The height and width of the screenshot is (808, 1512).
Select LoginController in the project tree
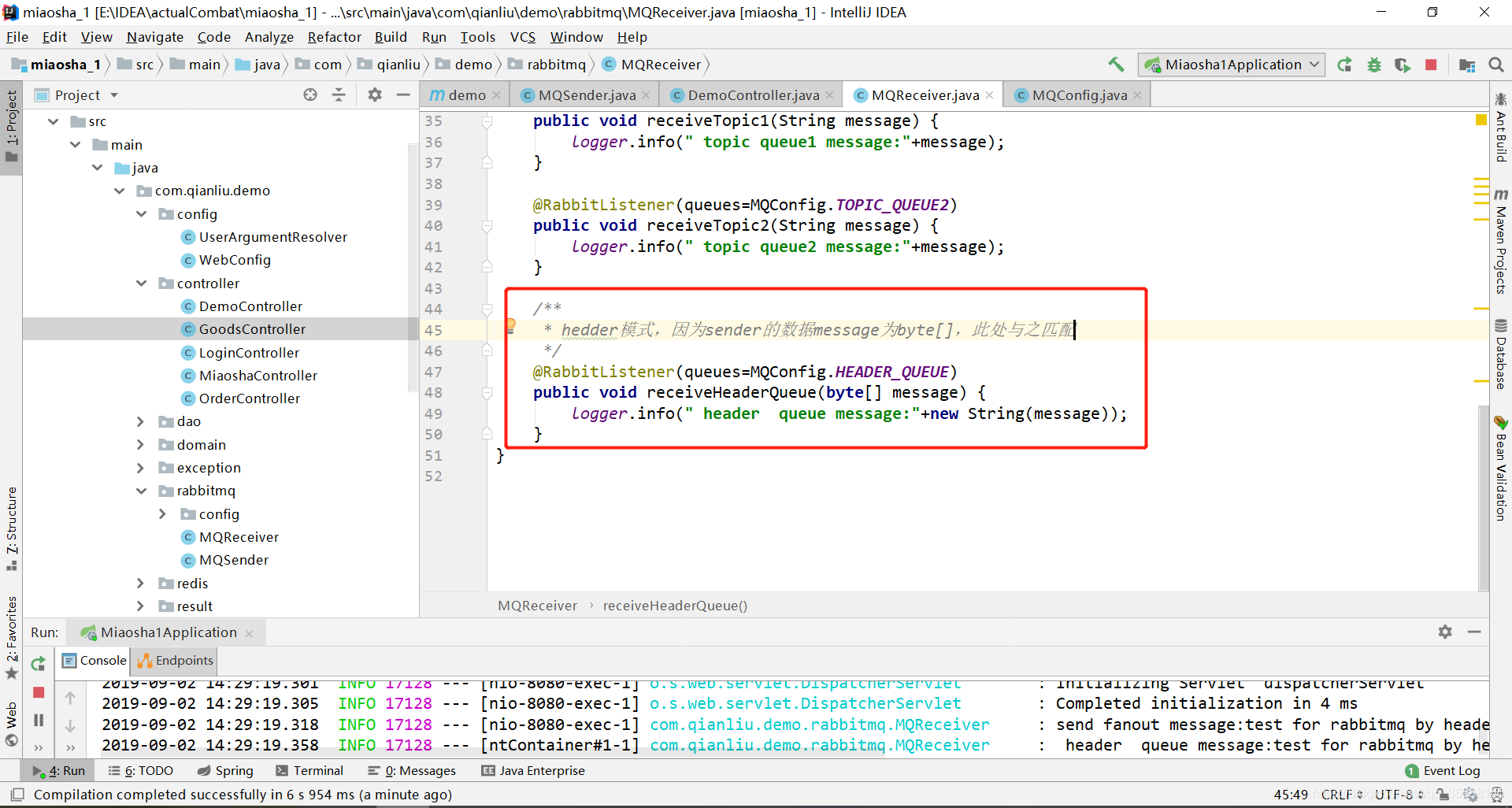(x=249, y=353)
